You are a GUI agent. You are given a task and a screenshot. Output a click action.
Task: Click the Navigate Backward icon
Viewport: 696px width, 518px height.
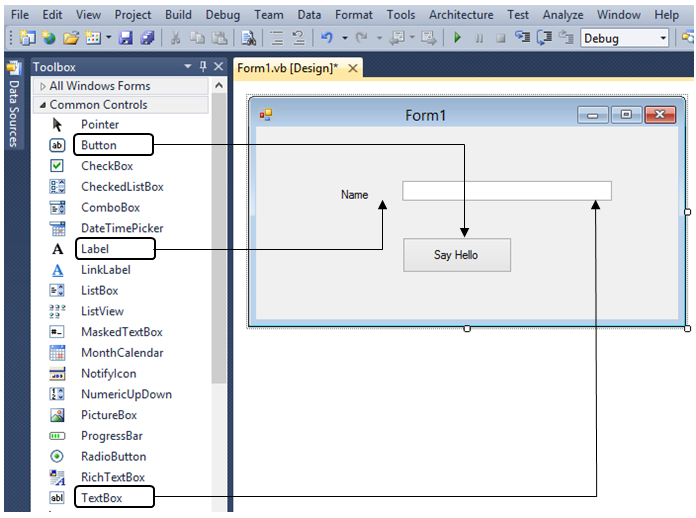396,38
